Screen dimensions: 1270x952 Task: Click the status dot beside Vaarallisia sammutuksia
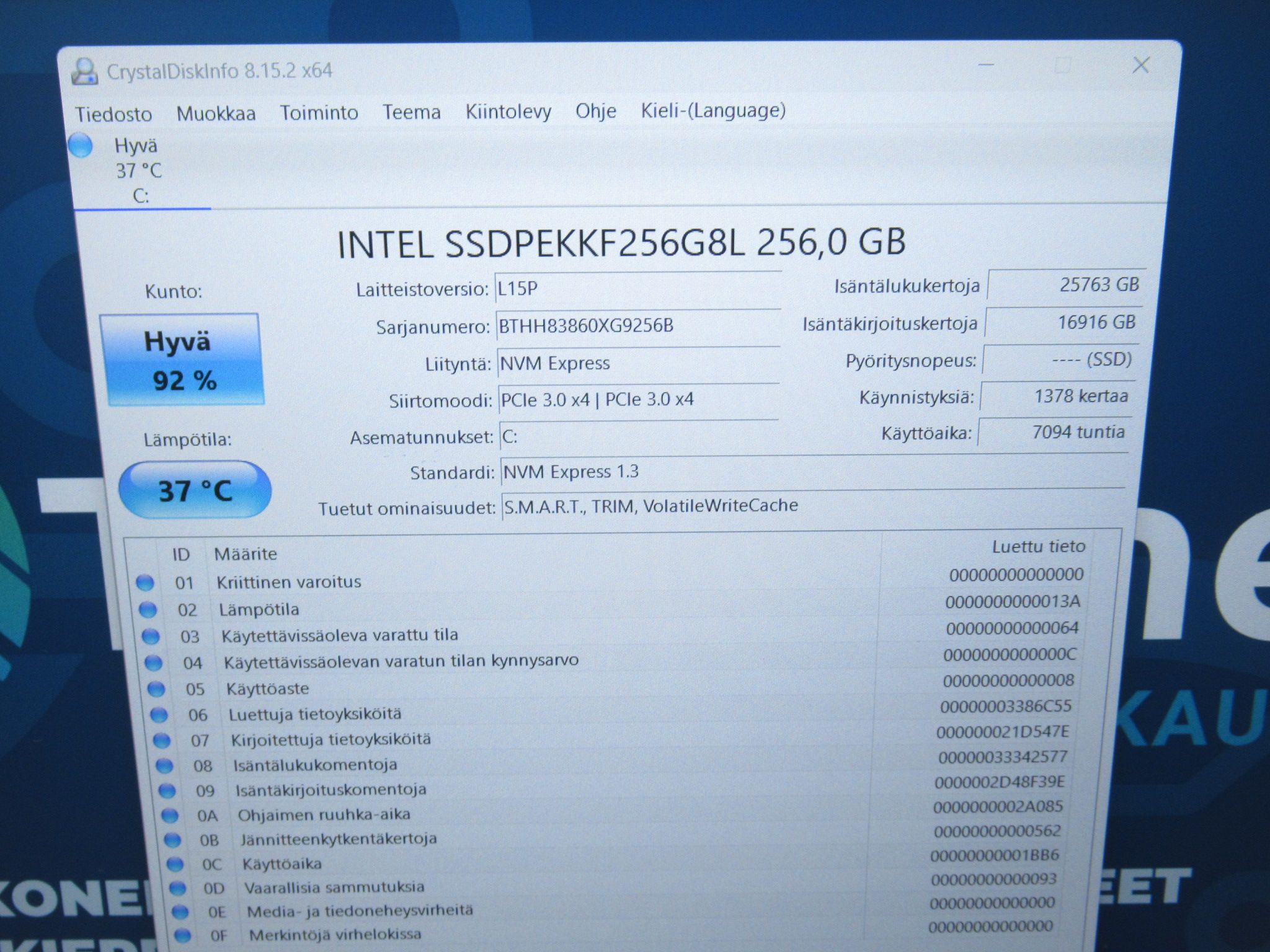click(177, 888)
